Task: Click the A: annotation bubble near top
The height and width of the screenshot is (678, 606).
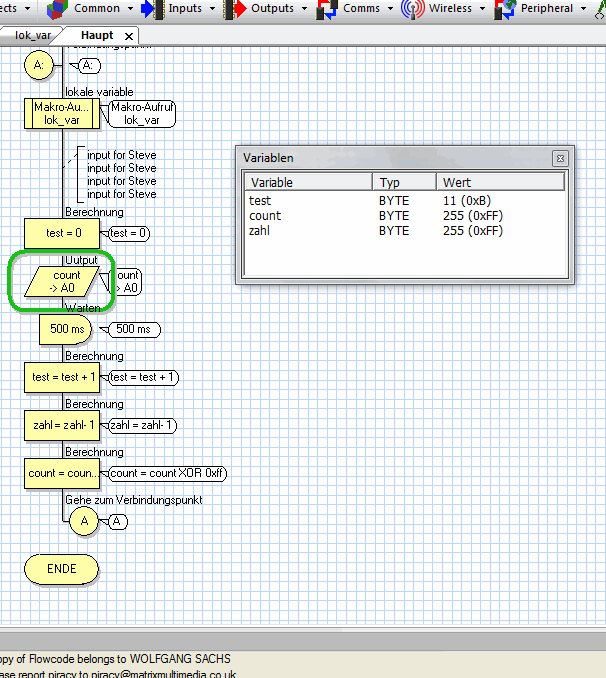Action: [89, 66]
